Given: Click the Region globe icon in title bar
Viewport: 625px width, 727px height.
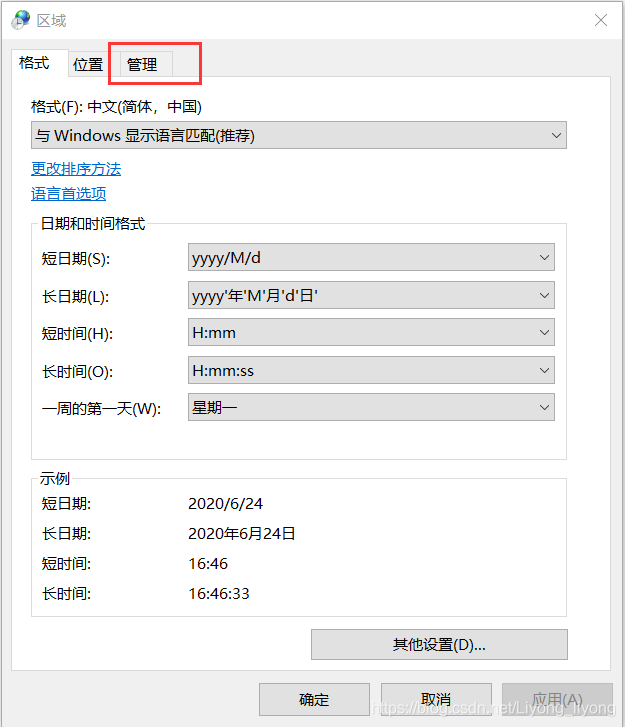Looking at the screenshot, I should tap(20, 20).
